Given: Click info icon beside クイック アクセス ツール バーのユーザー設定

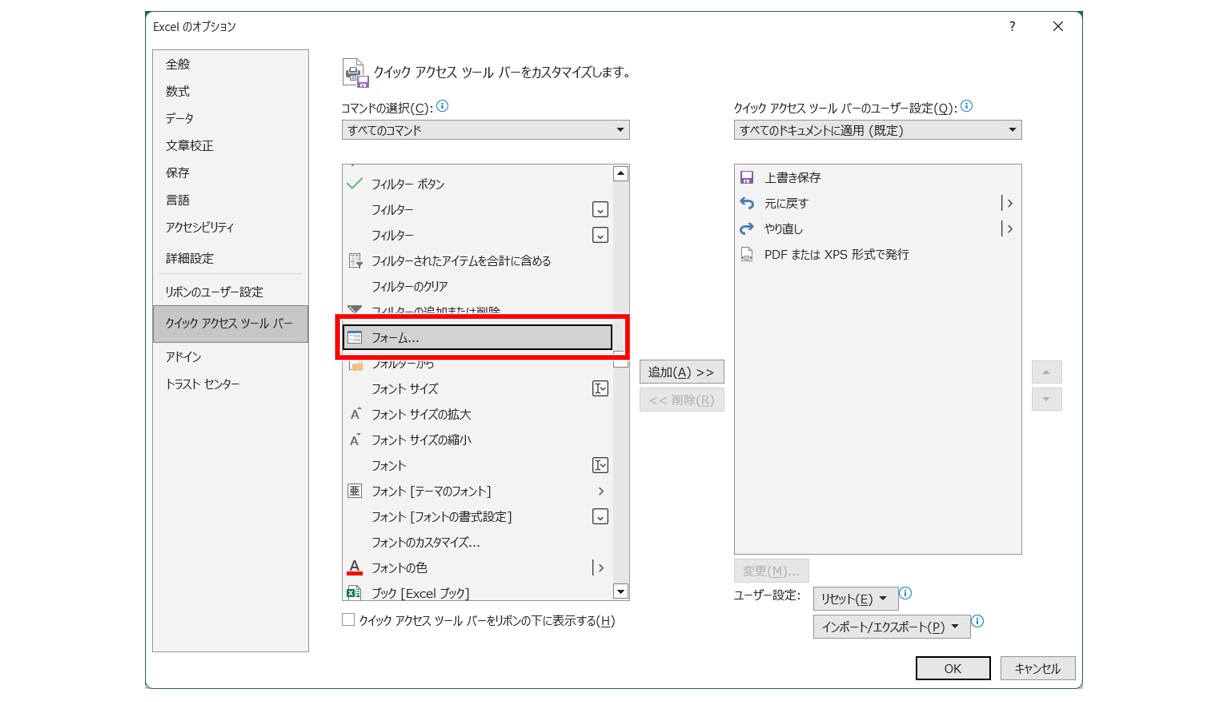Looking at the screenshot, I should 967,106.
